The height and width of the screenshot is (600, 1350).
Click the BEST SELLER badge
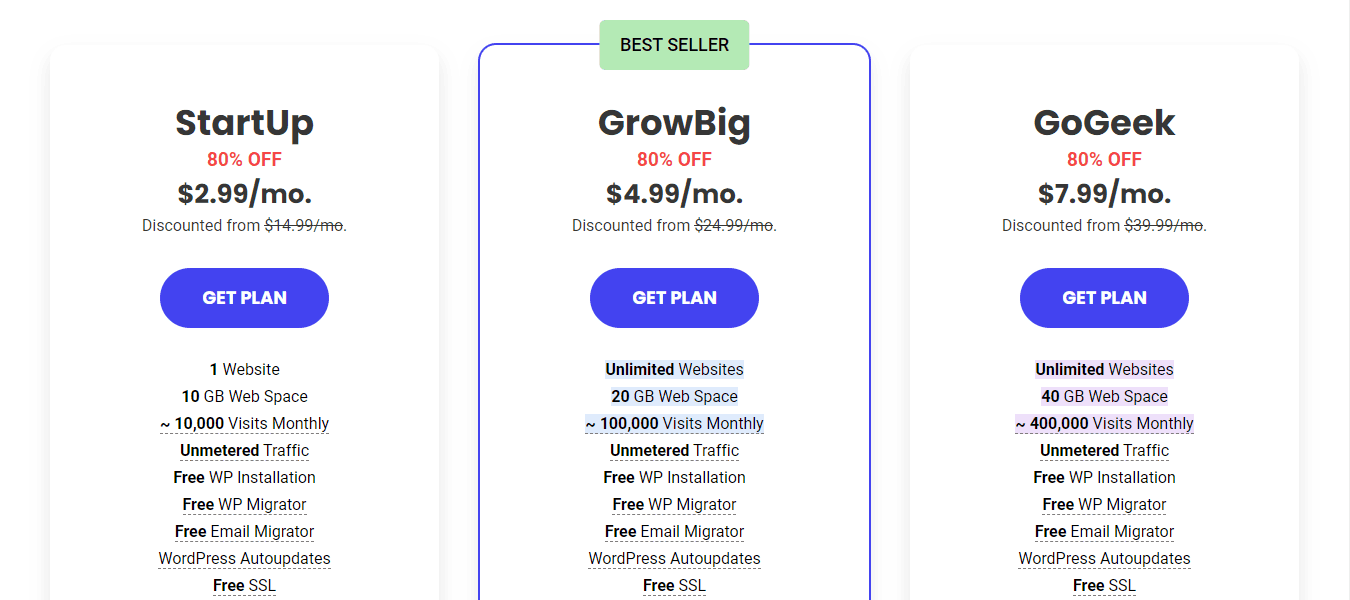pyautogui.click(x=674, y=45)
